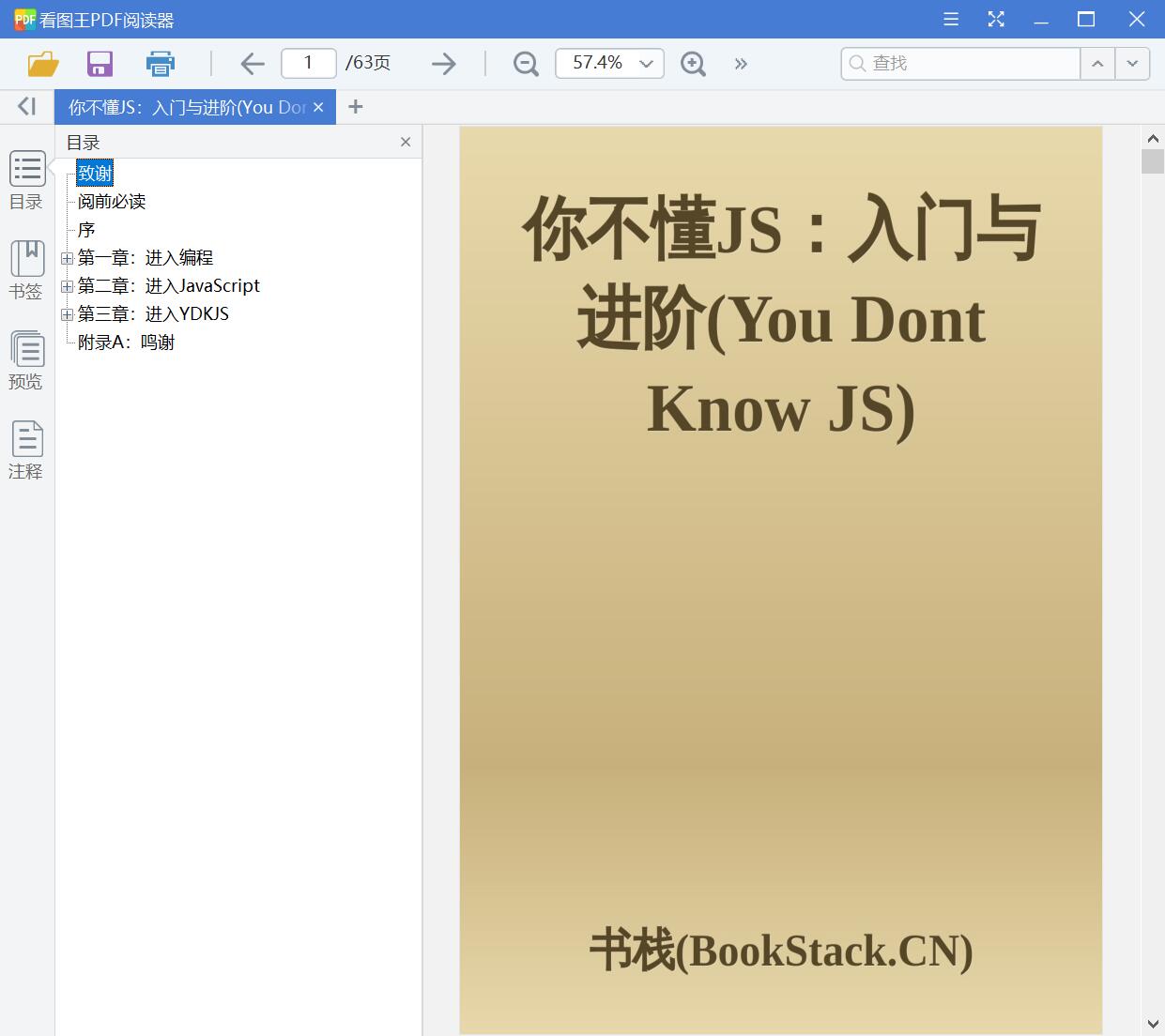
Task: Open the application menu (three lines)
Action: coord(951,19)
